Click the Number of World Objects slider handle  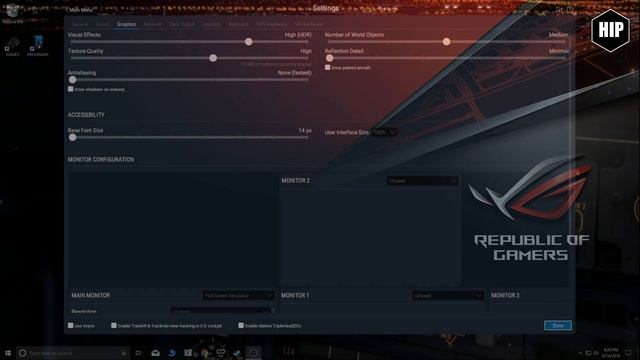click(x=446, y=42)
